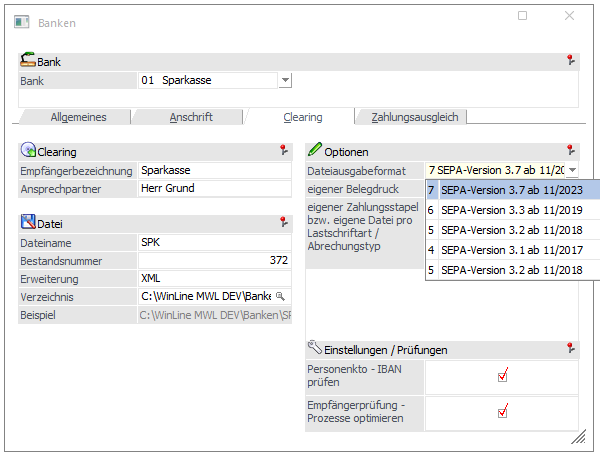Toggle the Personenkto - IBAN prüfen checkbox

pyautogui.click(x=502, y=375)
